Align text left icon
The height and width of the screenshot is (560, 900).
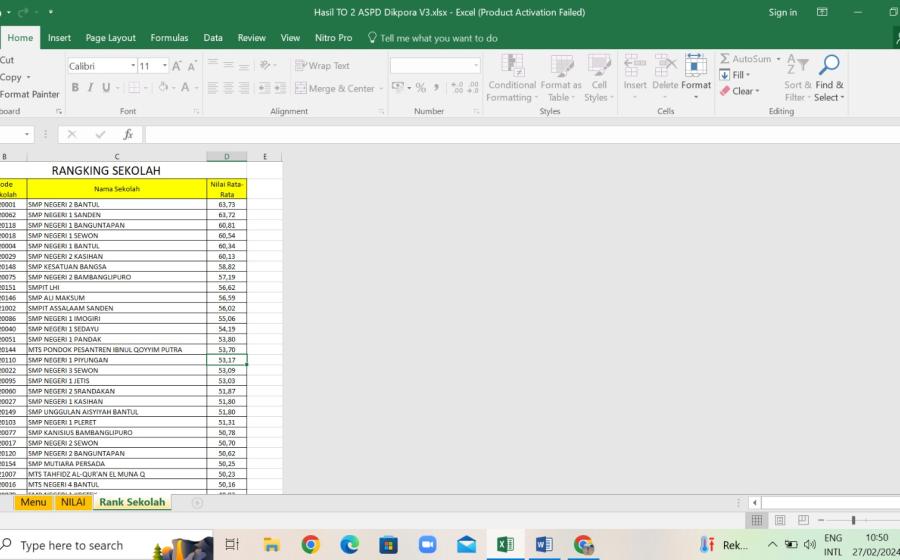click(x=212, y=88)
